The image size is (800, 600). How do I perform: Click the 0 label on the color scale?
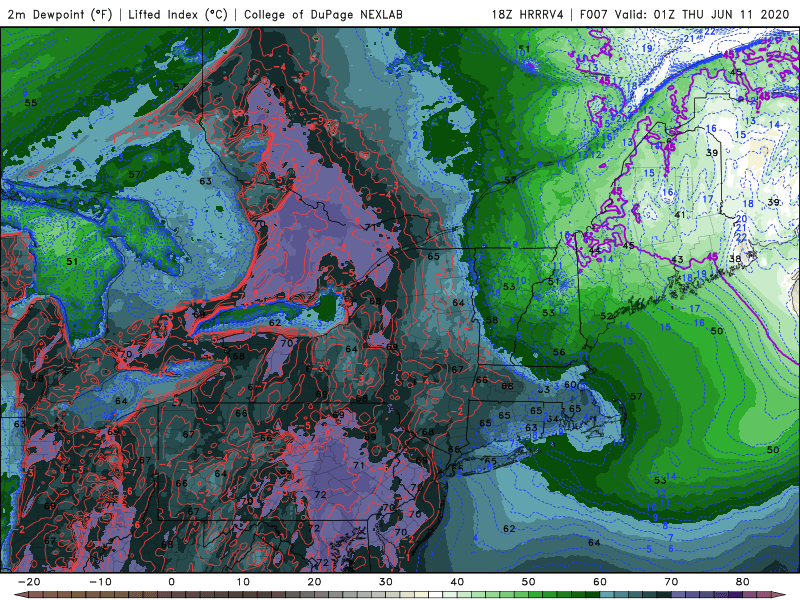[171, 582]
